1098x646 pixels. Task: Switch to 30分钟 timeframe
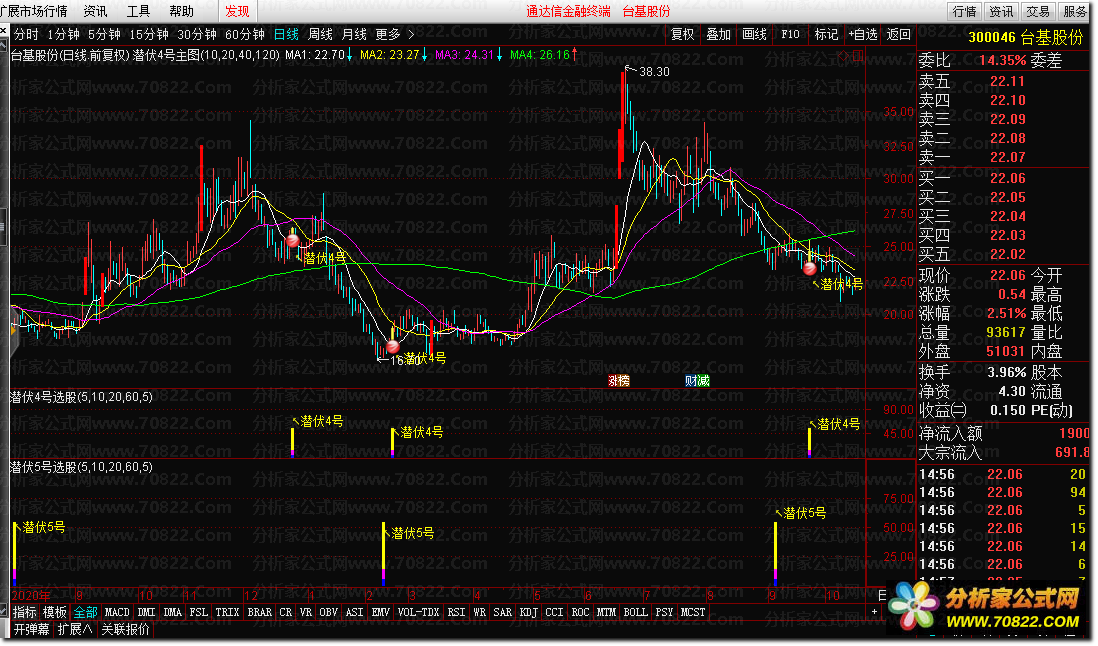[x=197, y=34]
